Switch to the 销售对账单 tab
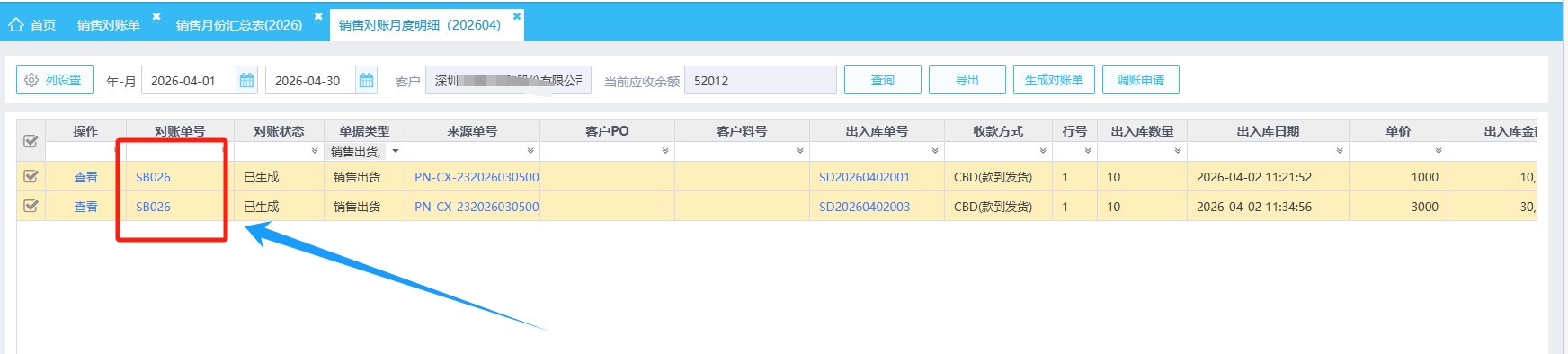Screen dimensions: 1568x354 [x=109, y=25]
